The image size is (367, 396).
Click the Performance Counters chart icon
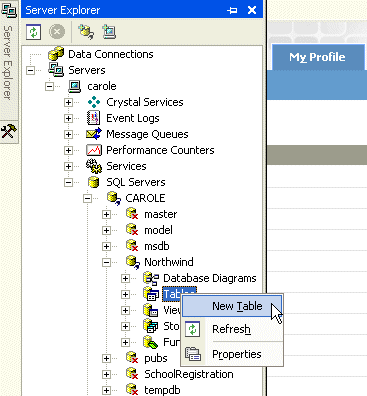(94, 150)
